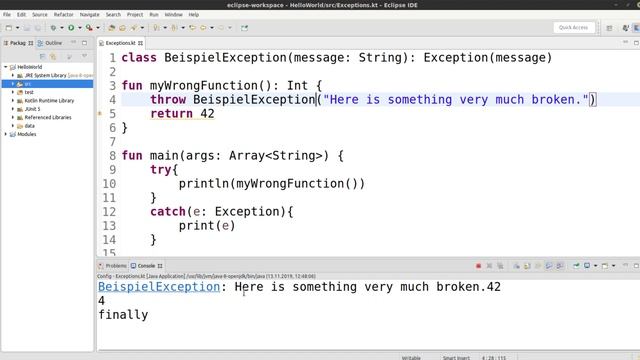Expand the data folder node
Image resolution: width=640 pixels, height=360 pixels.
13,126
